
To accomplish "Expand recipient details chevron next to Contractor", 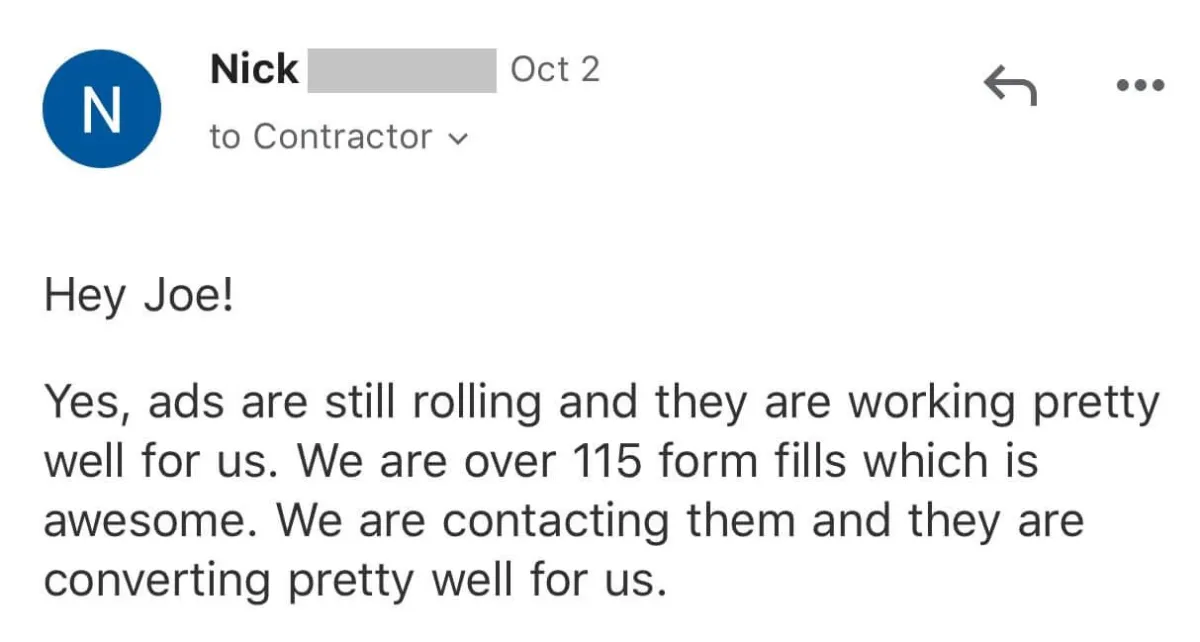I will click(x=458, y=139).
